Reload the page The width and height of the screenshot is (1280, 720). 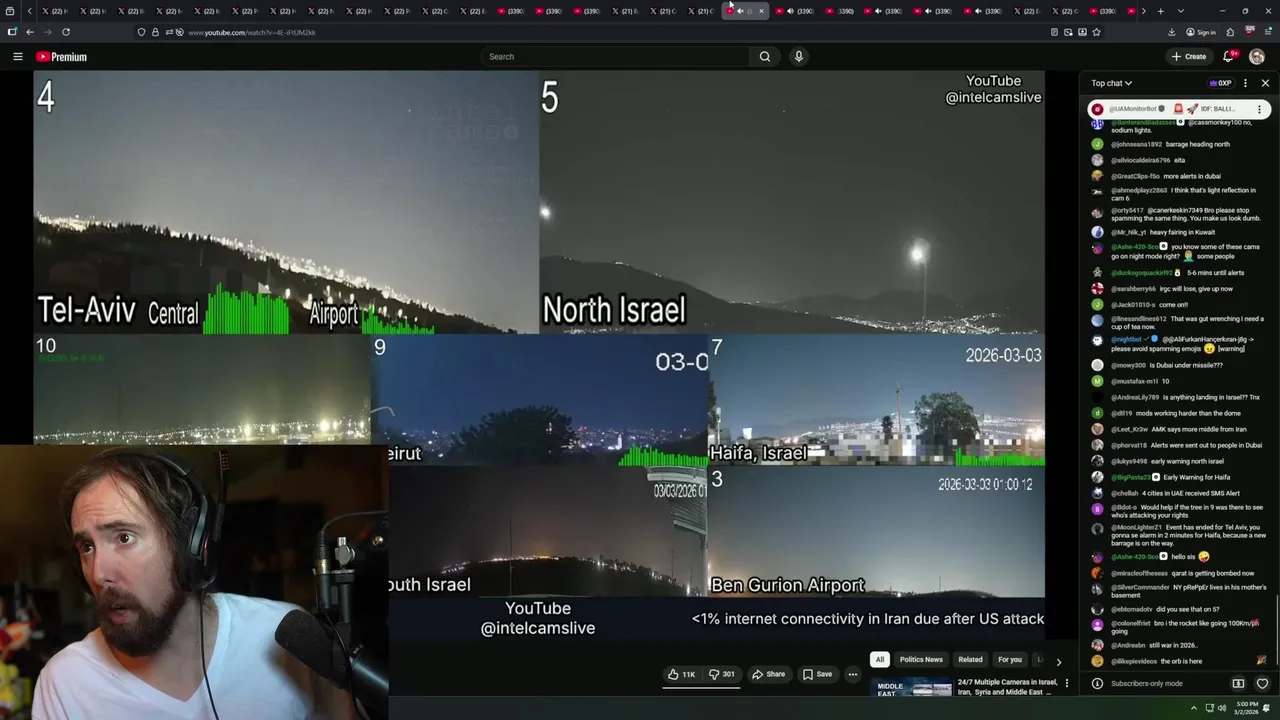66,32
